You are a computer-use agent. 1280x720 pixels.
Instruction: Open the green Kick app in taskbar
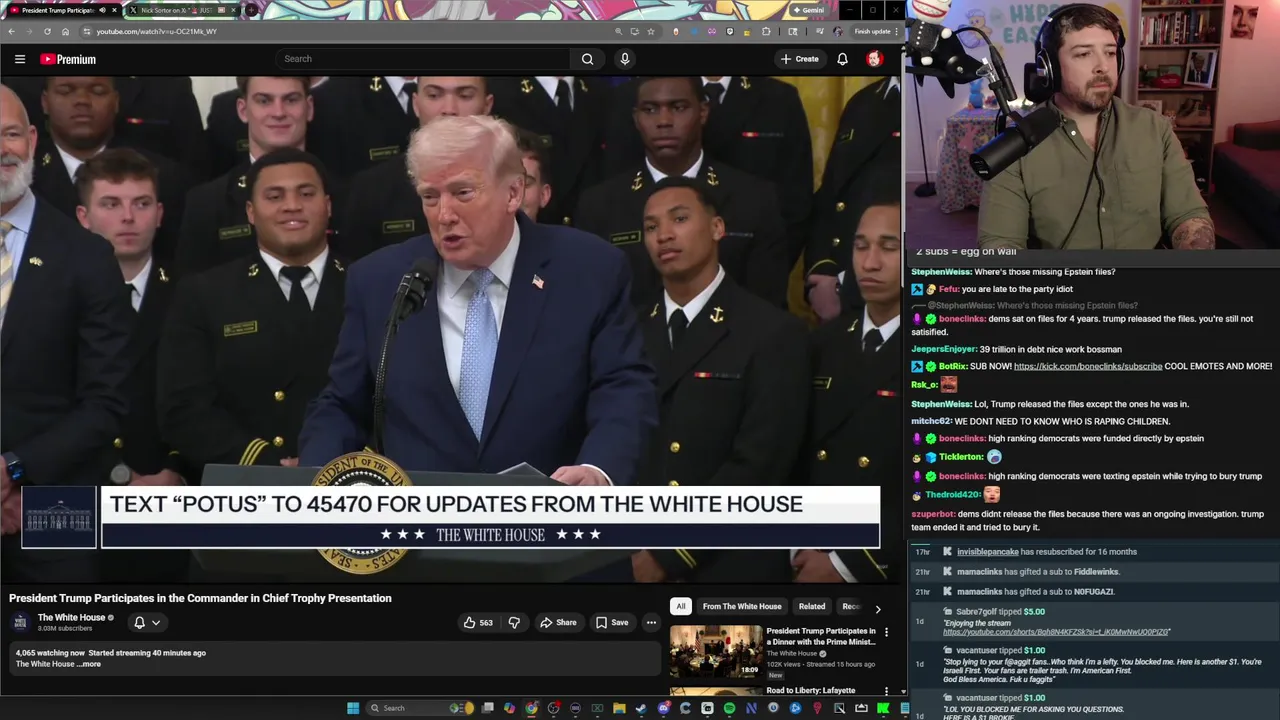point(883,708)
